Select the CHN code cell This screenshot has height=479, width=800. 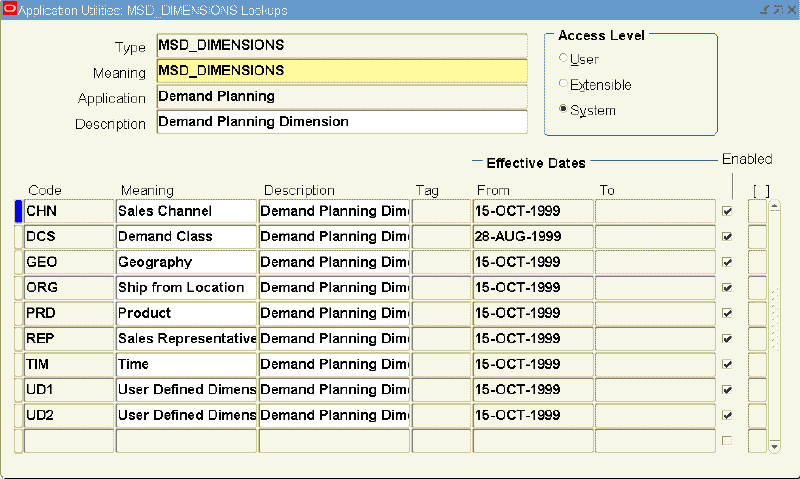[x=69, y=211]
